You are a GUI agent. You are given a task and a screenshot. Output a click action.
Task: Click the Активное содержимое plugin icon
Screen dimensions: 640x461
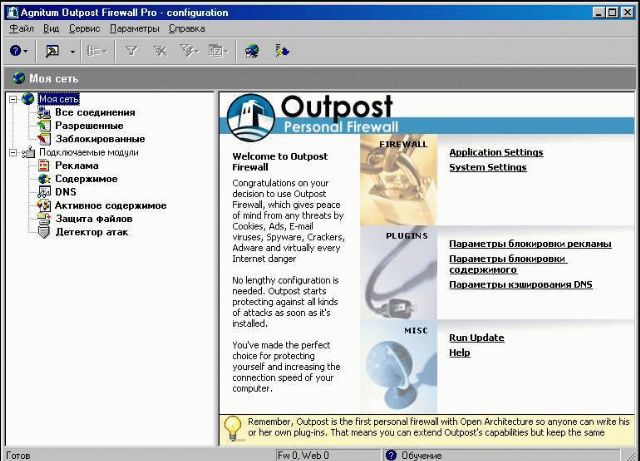[x=44, y=205]
